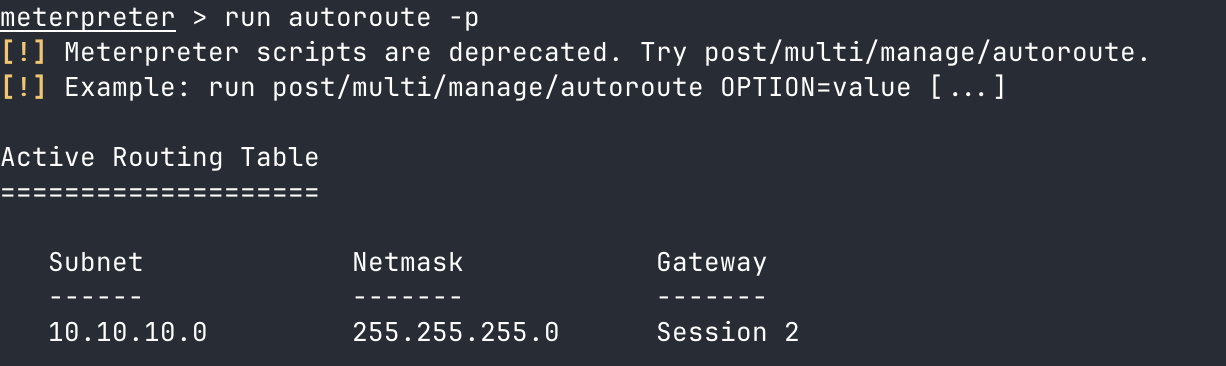Click the Netmask column header
Screen dimensions: 1226x366
pyautogui.click(x=408, y=262)
